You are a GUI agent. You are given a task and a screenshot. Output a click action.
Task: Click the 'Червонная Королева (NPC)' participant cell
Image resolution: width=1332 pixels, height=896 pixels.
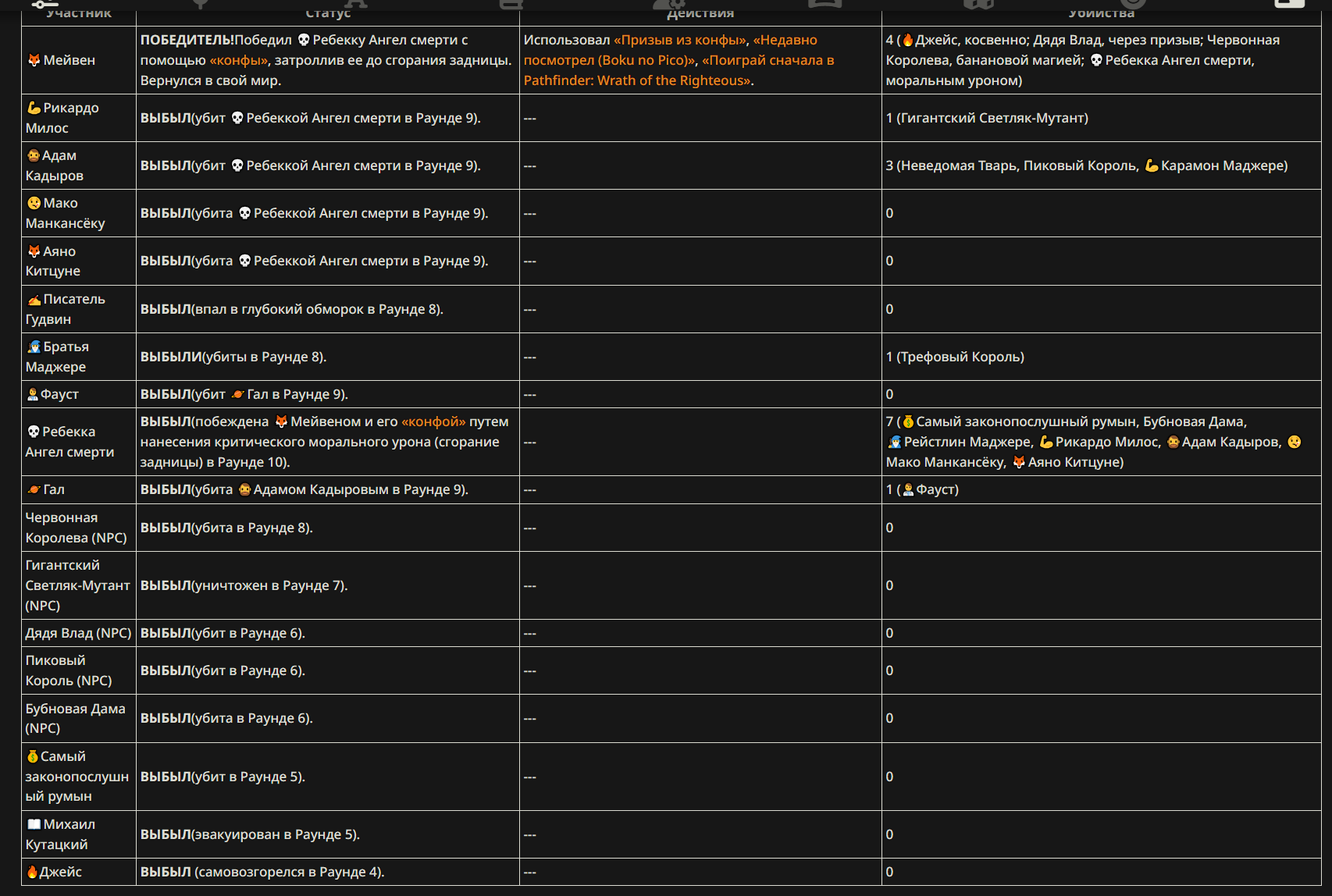[79, 528]
